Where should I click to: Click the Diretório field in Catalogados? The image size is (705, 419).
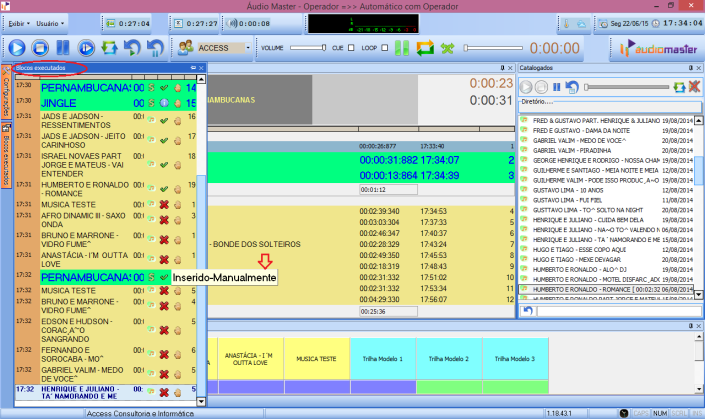(610, 107)
